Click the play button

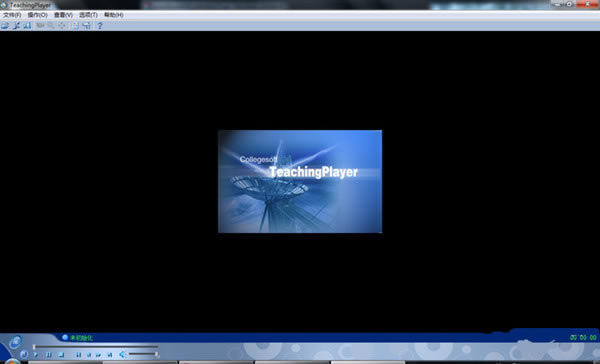pyautogui.click(x=36, y=355)
